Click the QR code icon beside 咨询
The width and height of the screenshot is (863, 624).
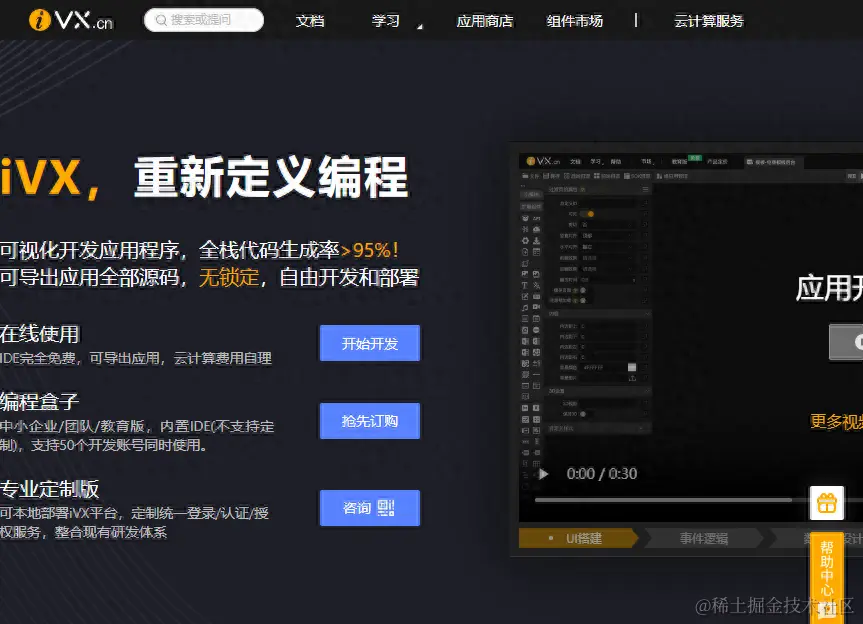pyautogui.click(x=386, y=508)
